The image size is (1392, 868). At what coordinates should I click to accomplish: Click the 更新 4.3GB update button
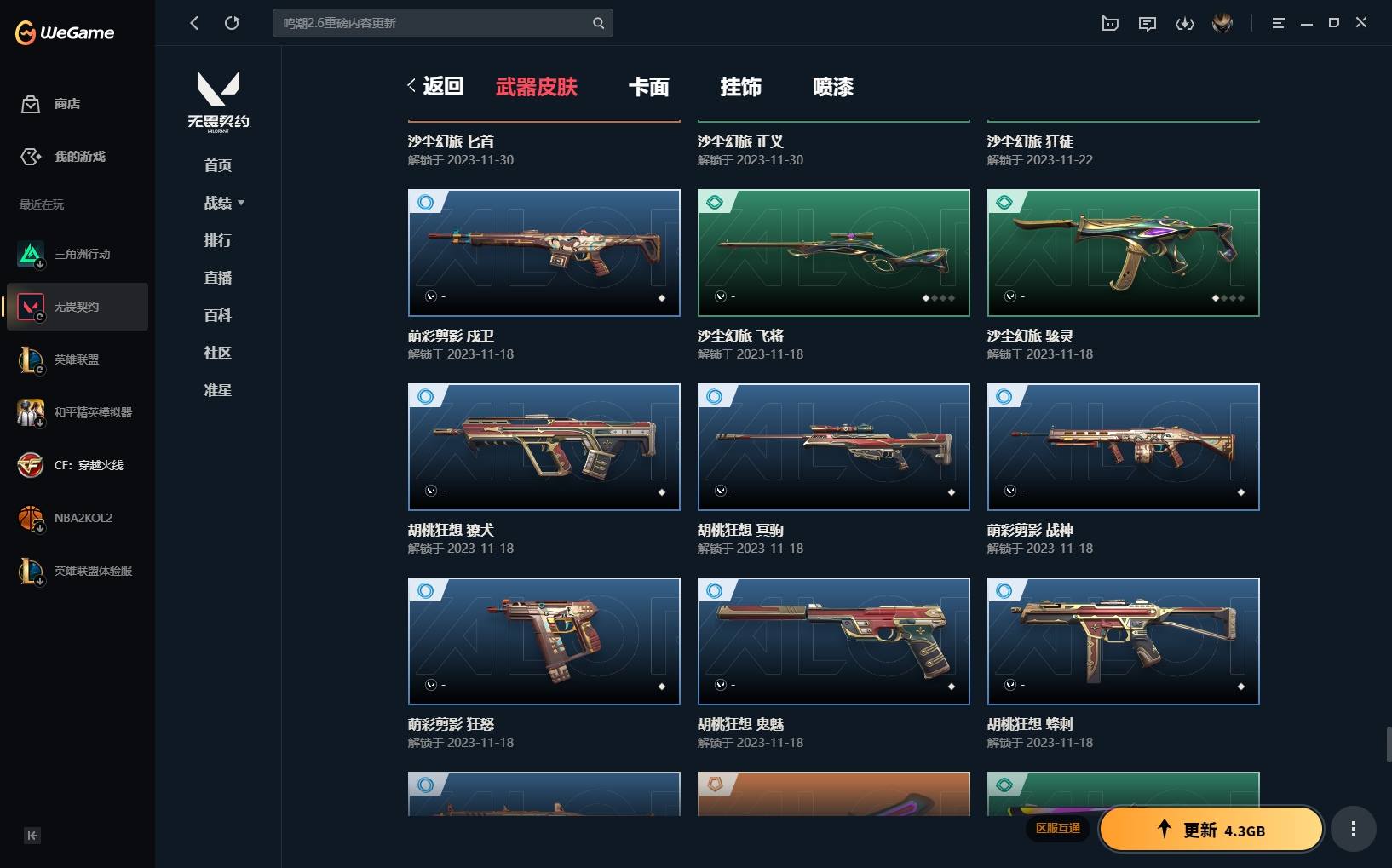click(x=1211, y=830)
